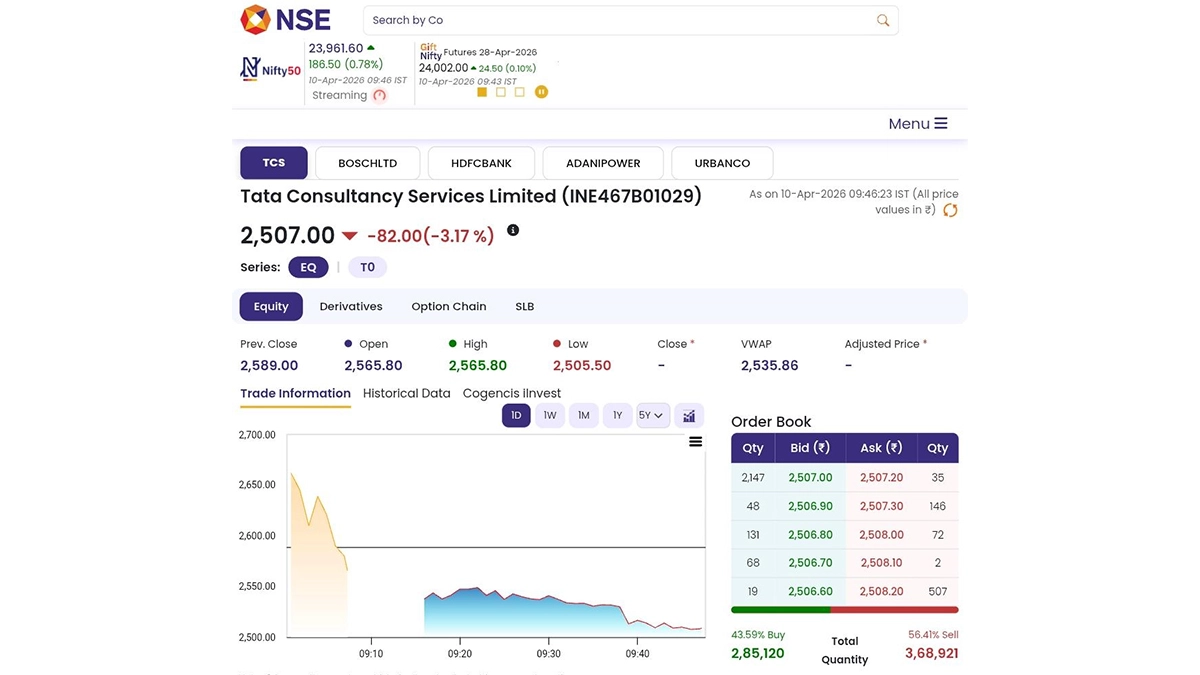Open the Historical Data tab

click(406, 394)
